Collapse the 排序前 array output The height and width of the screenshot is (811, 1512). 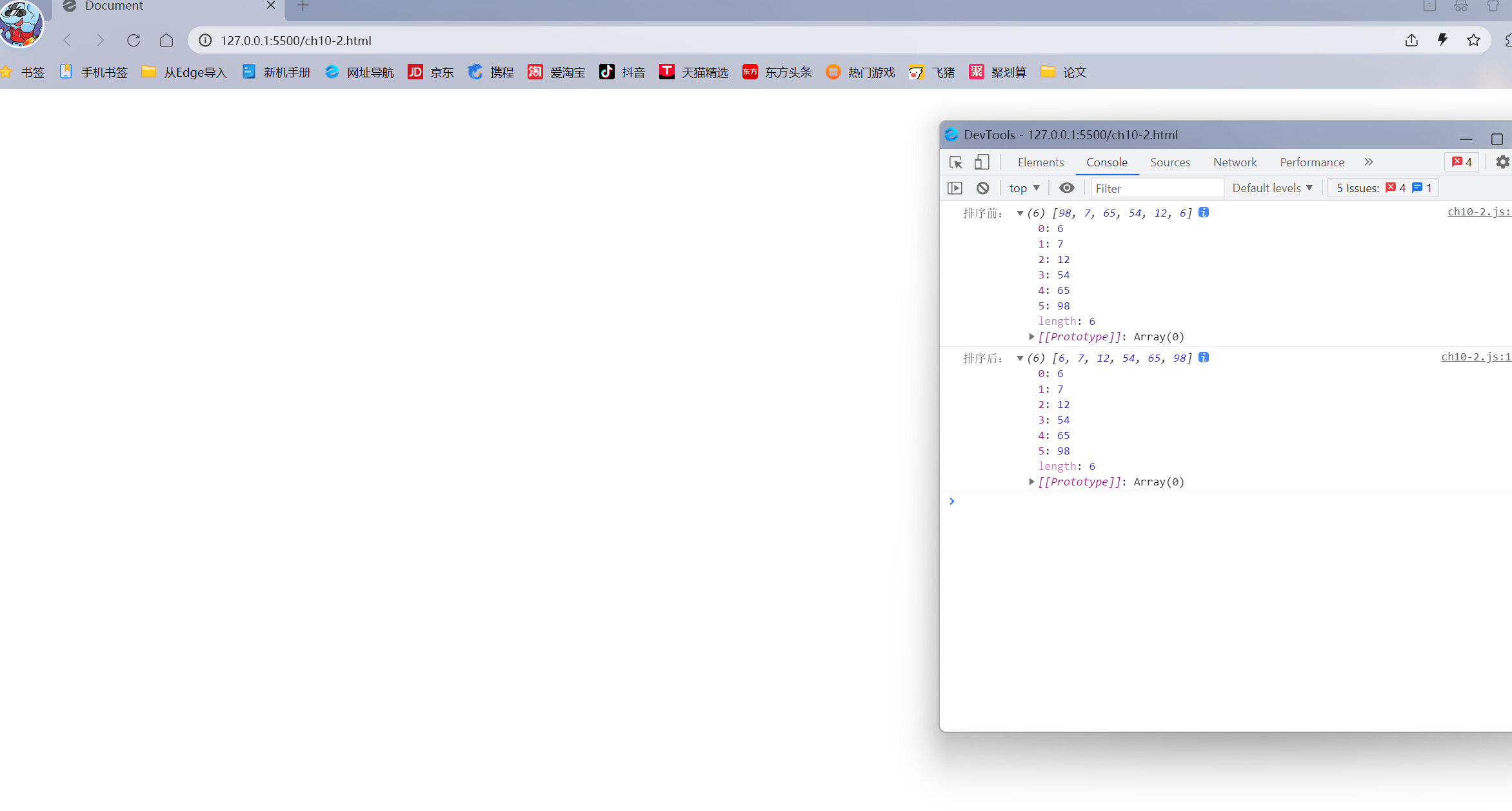(1020, 213)
